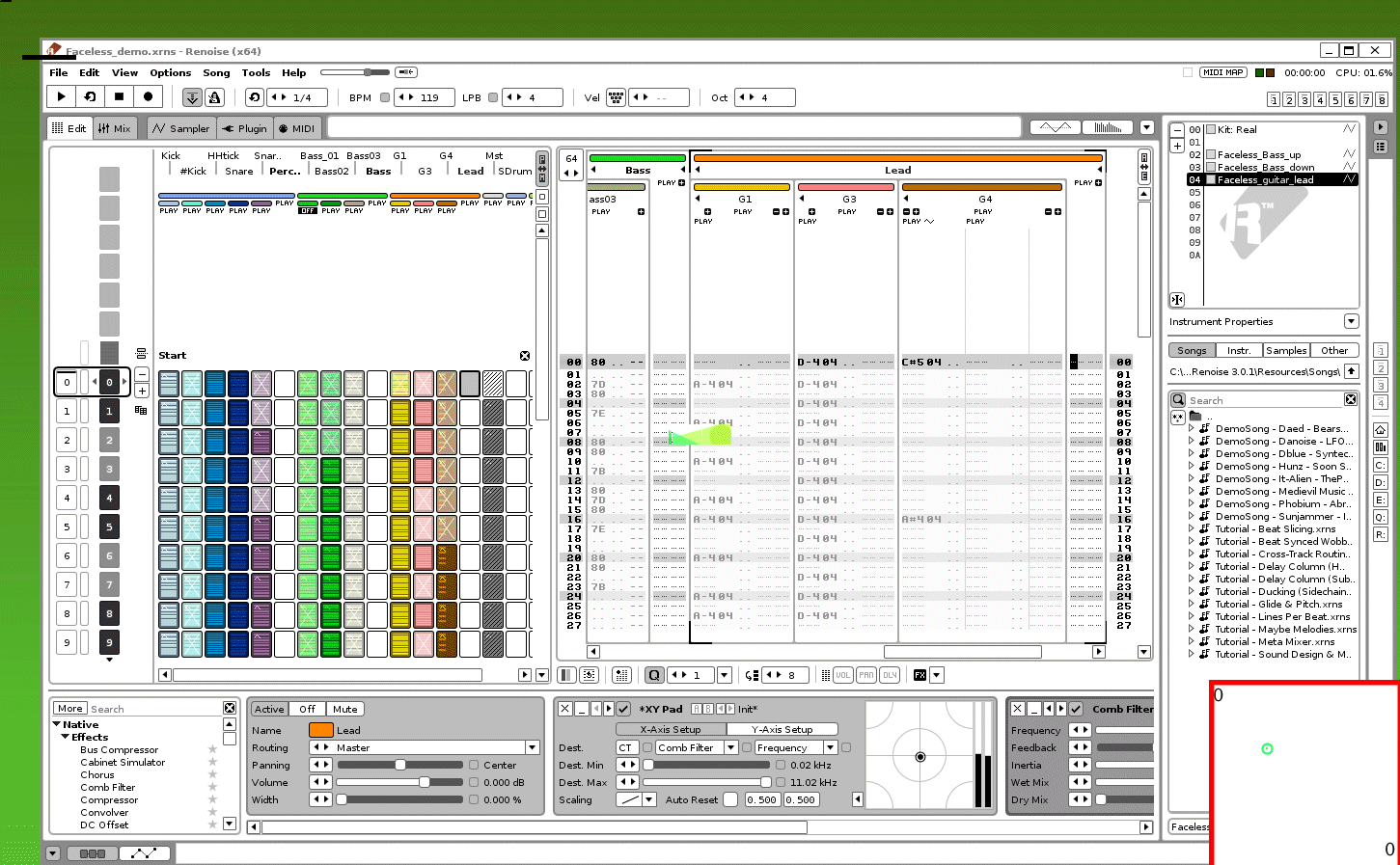Expand the DemoSong - Daed tree item
This screenshot has width=1400, height=865.
(x=1192, y=428)
